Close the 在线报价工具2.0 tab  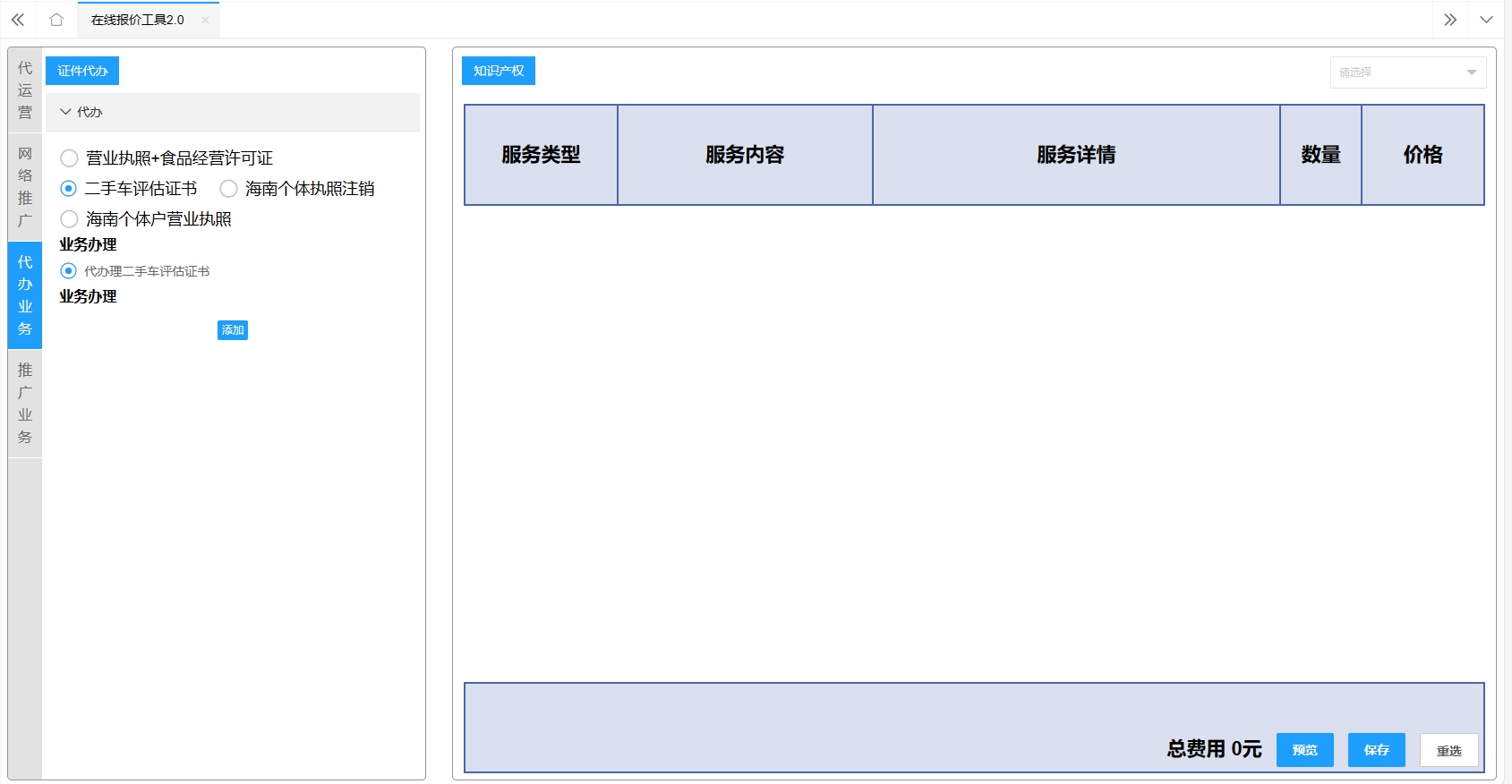coord(205,20)
